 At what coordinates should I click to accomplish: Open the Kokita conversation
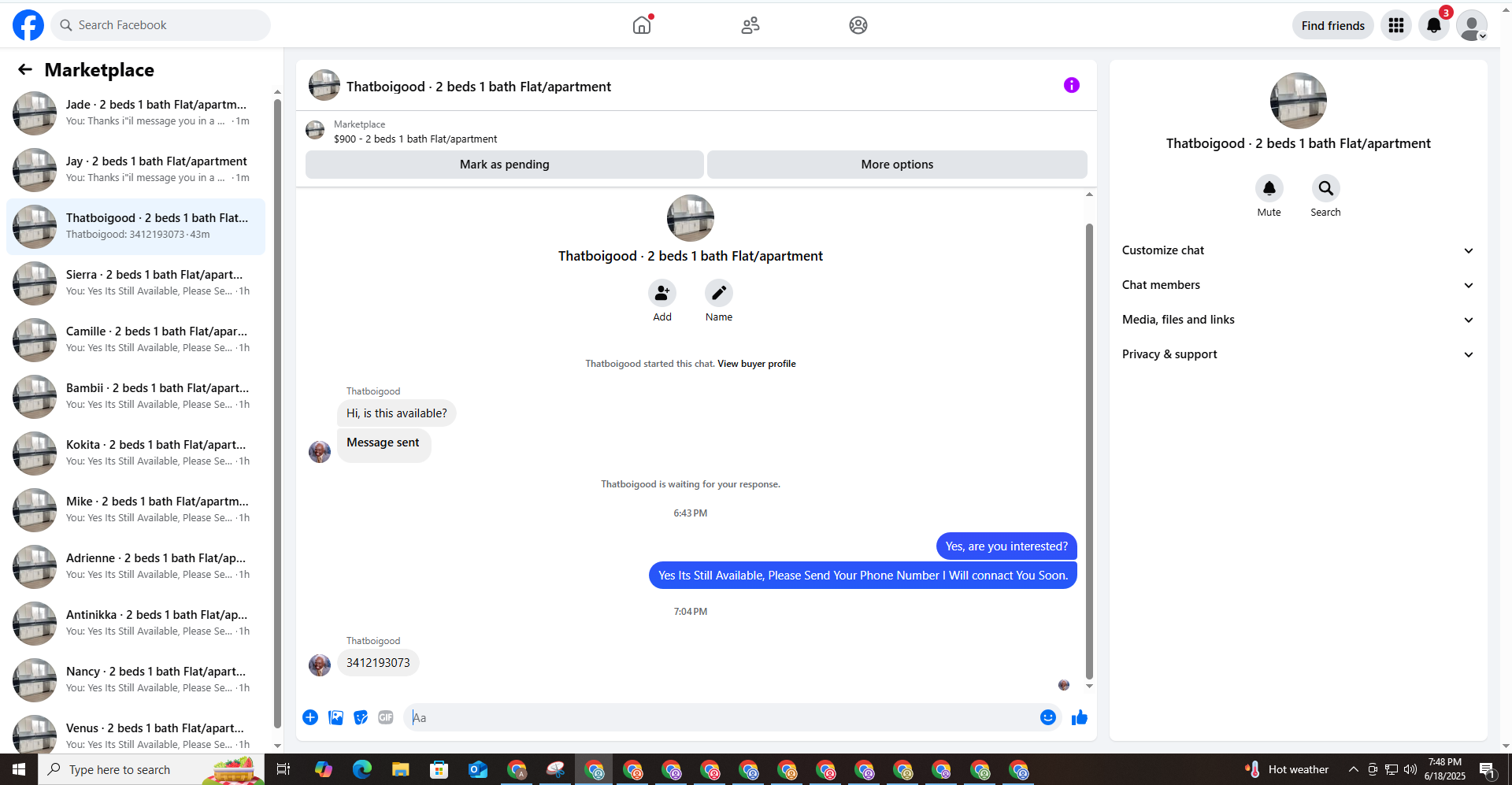click(135, 454)
